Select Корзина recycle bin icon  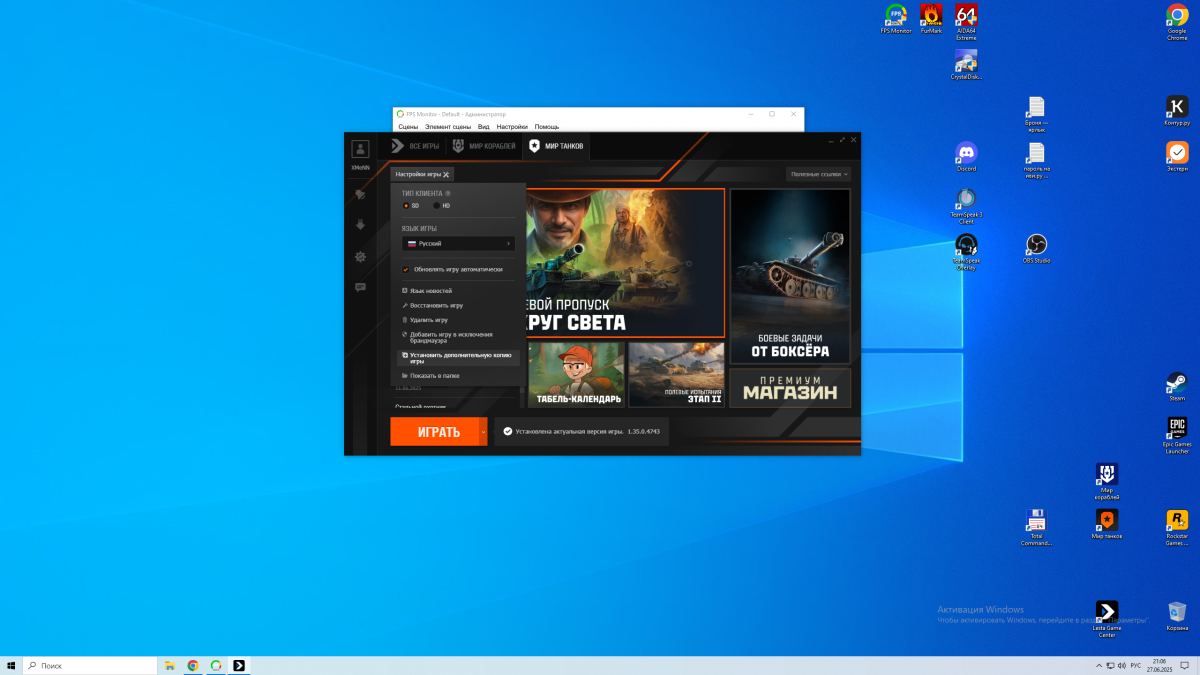coord(1177,616)
